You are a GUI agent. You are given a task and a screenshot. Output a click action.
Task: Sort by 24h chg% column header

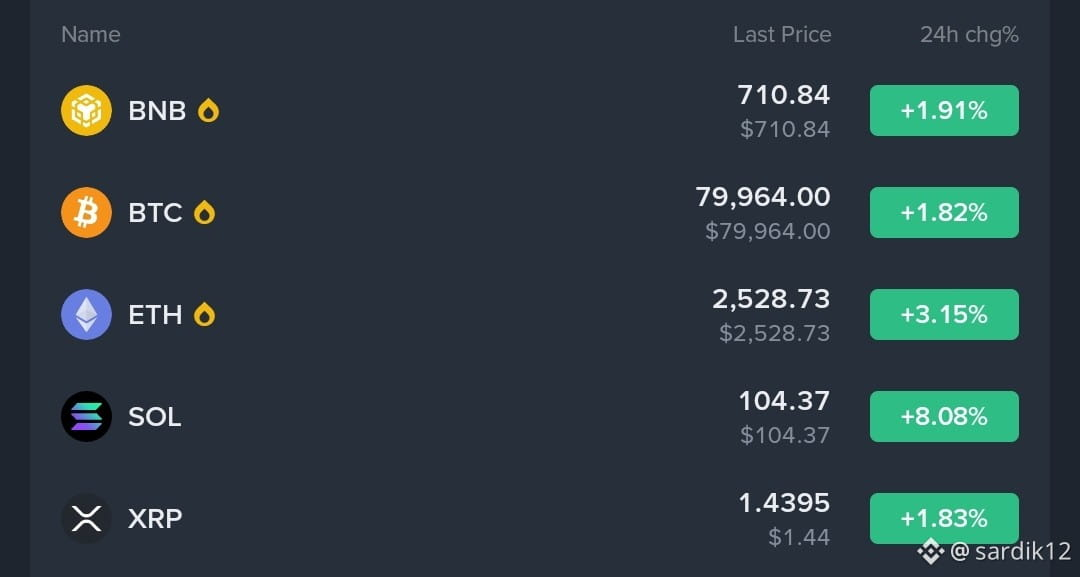pyautogui.click(x=969, y=34)
